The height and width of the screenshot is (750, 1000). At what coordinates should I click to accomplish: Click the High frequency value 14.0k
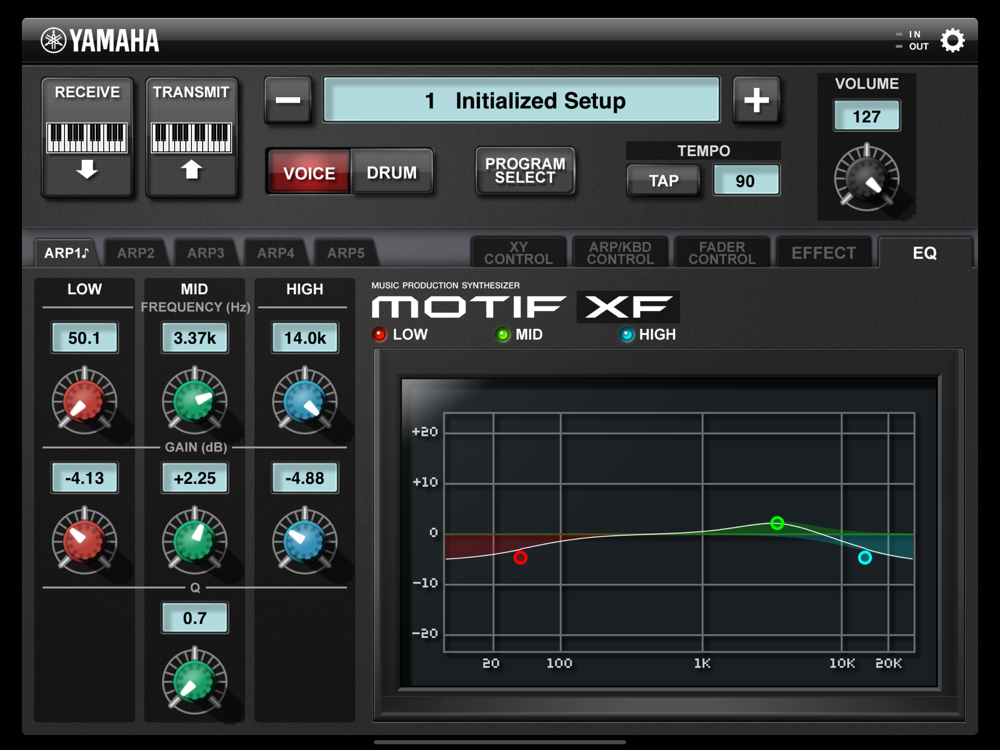pyautogui.click(x=305, y=337)
